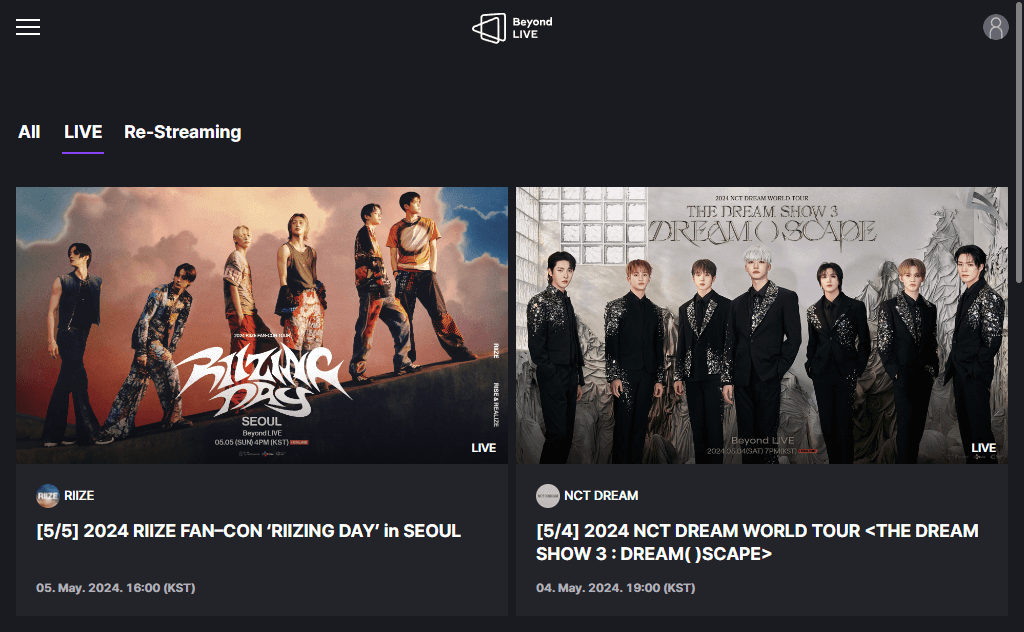Open '2024 NCT DREAM WORLD TOUR' title link
This screenshot has width=1024, height=632.
point(758,543)
